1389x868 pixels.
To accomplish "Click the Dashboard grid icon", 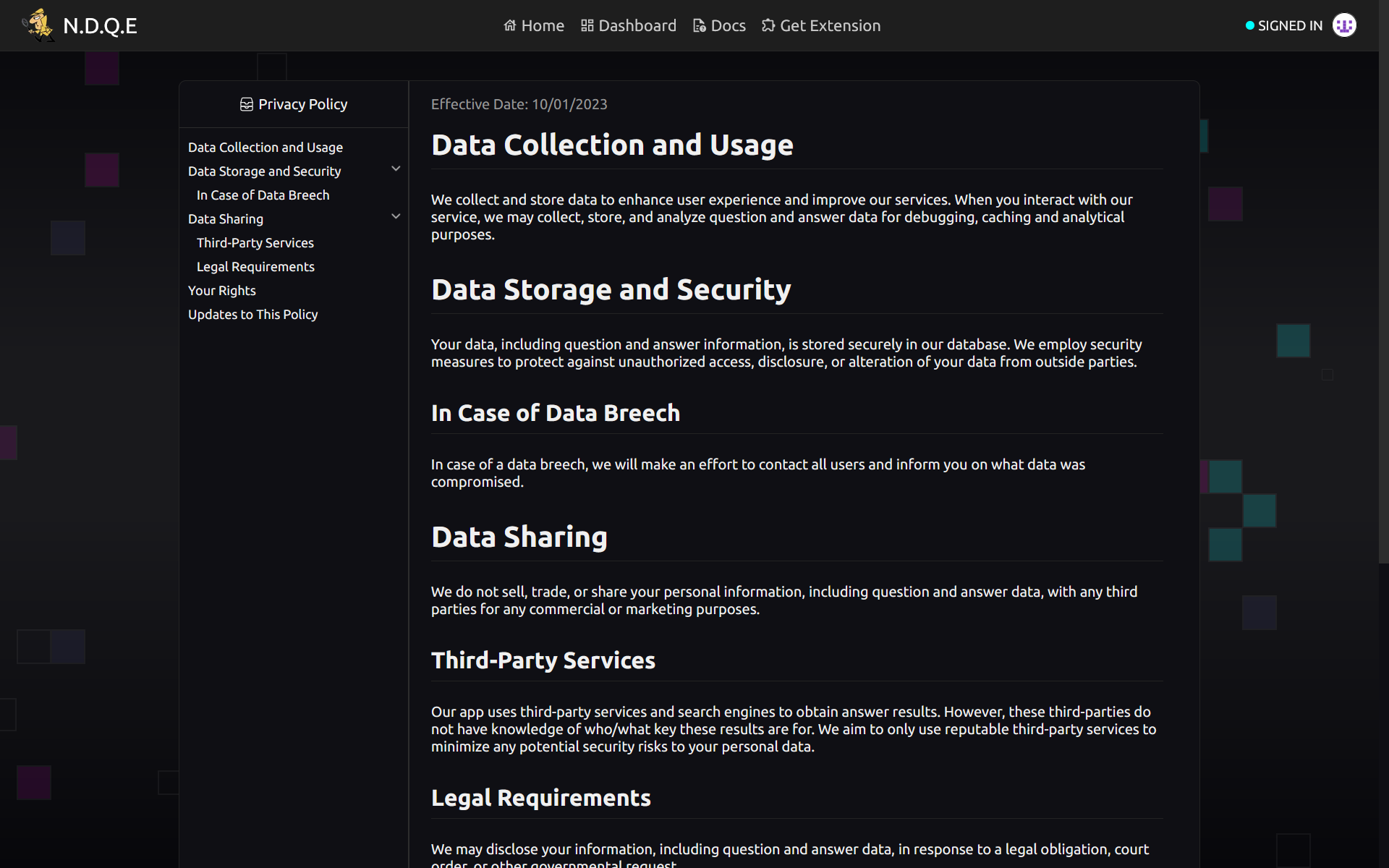I will pyautogui.click(x=587, y=26).
